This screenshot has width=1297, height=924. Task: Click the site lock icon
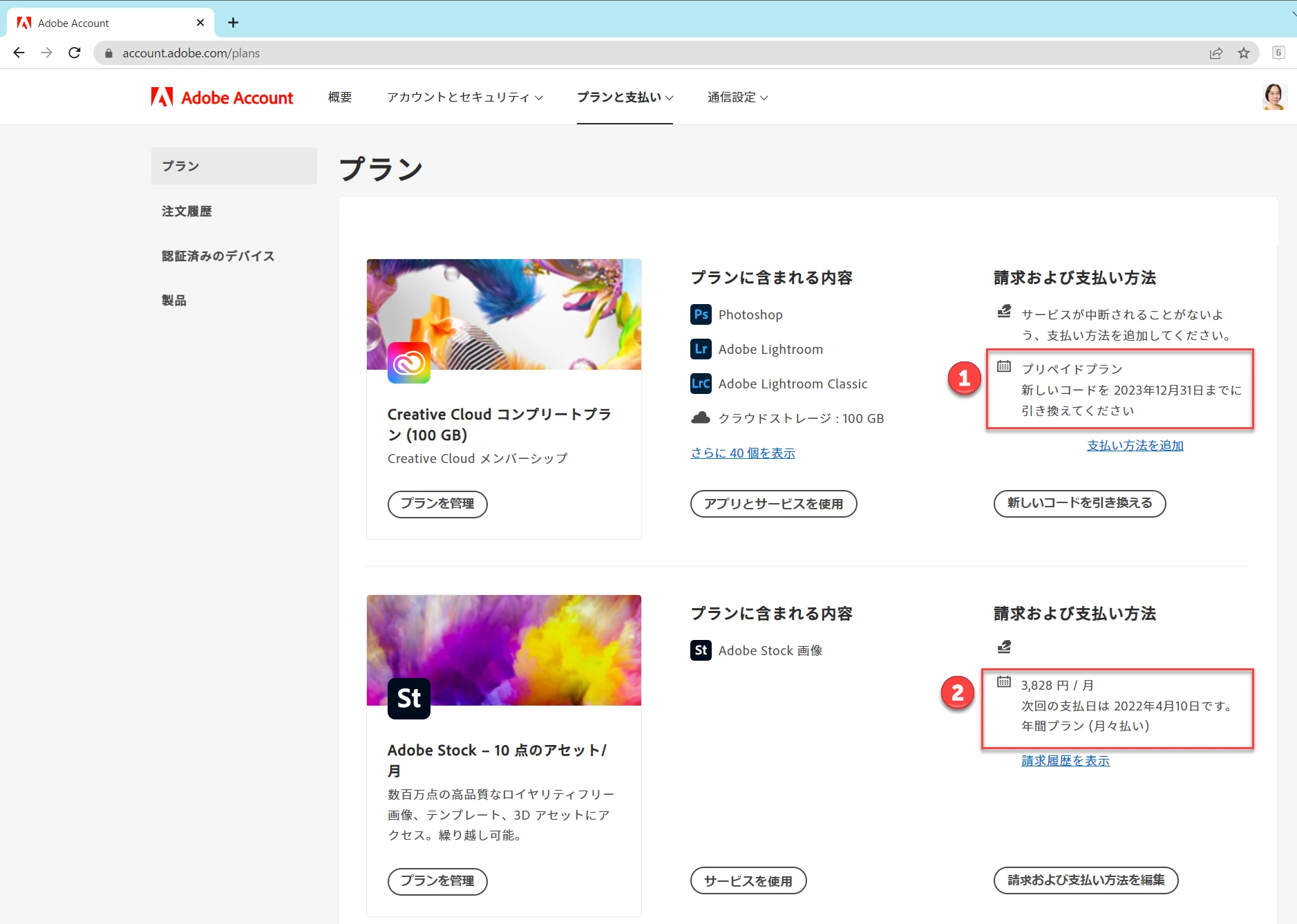pos(108,53)
